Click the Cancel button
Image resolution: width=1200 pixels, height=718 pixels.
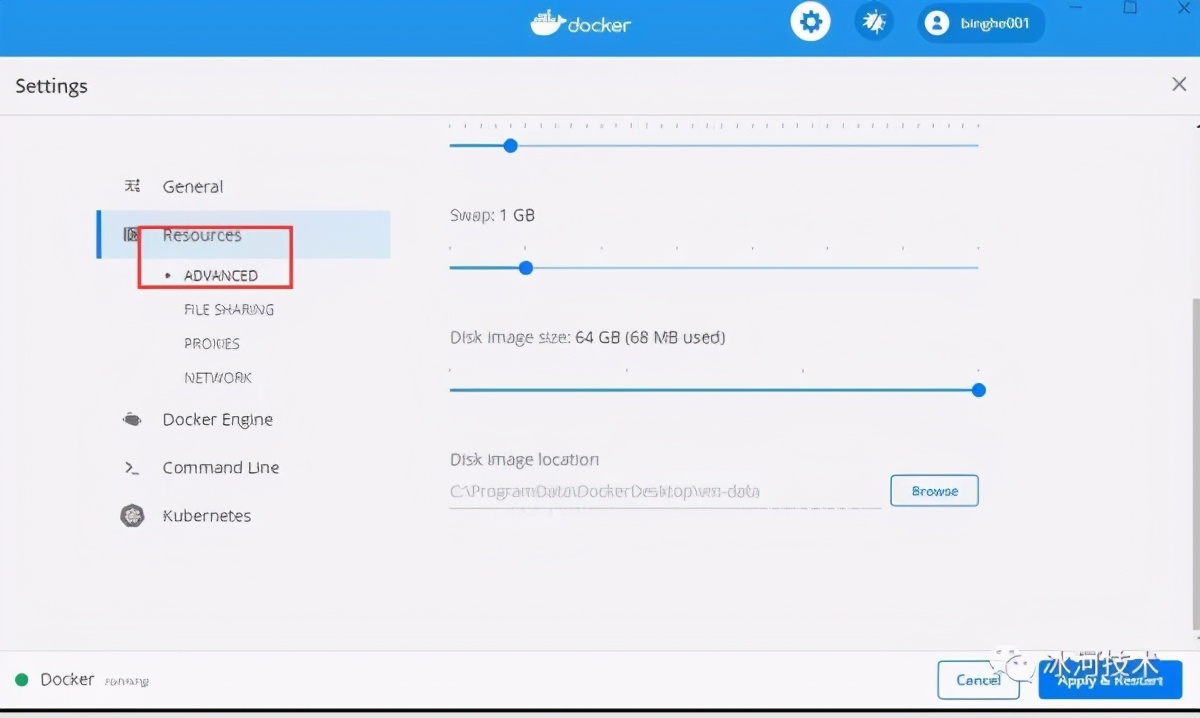978,679
